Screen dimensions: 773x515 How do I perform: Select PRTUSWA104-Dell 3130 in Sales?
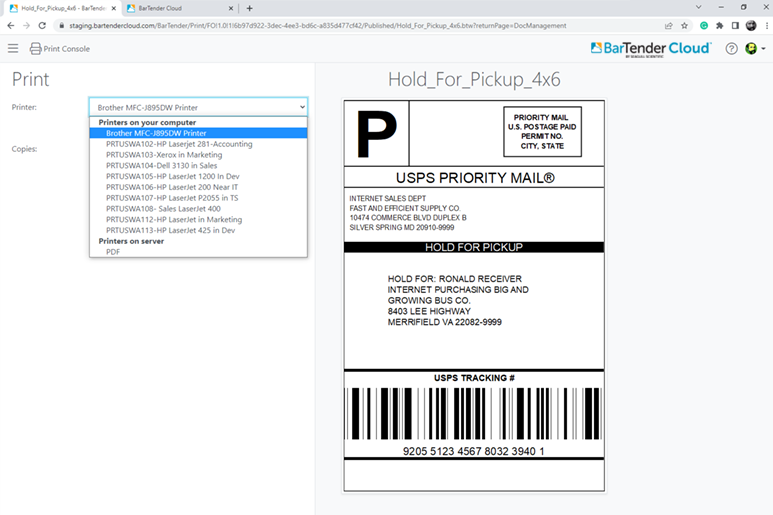(161, 166)
